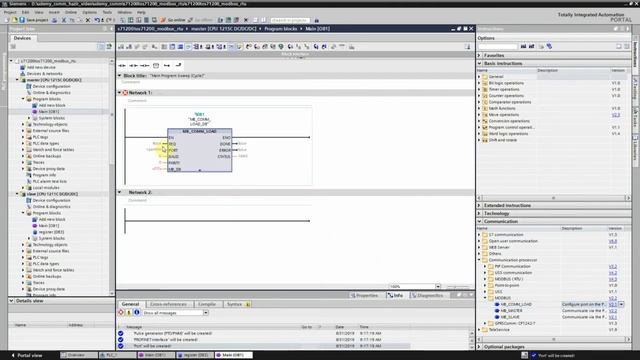
Task: Open the Project menu
Action: 10,12
